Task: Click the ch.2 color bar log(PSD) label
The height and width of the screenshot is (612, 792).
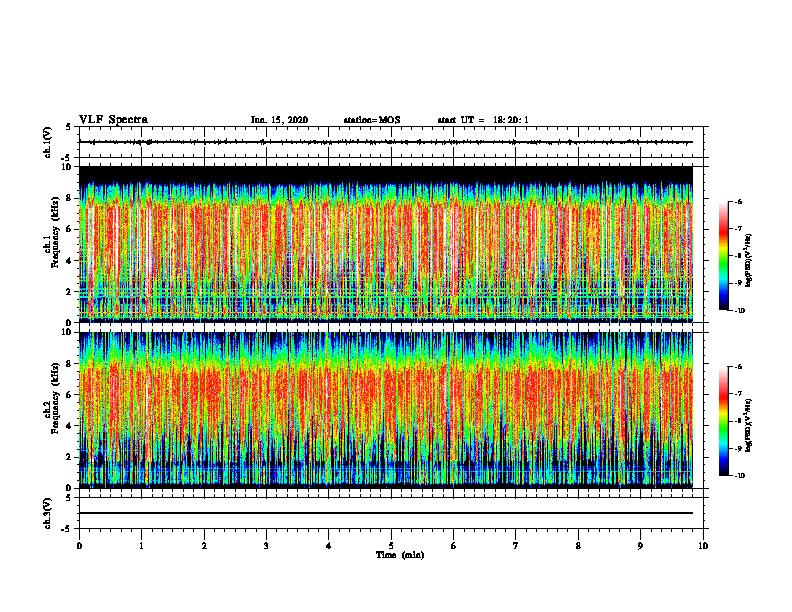Action: (749, 426)
